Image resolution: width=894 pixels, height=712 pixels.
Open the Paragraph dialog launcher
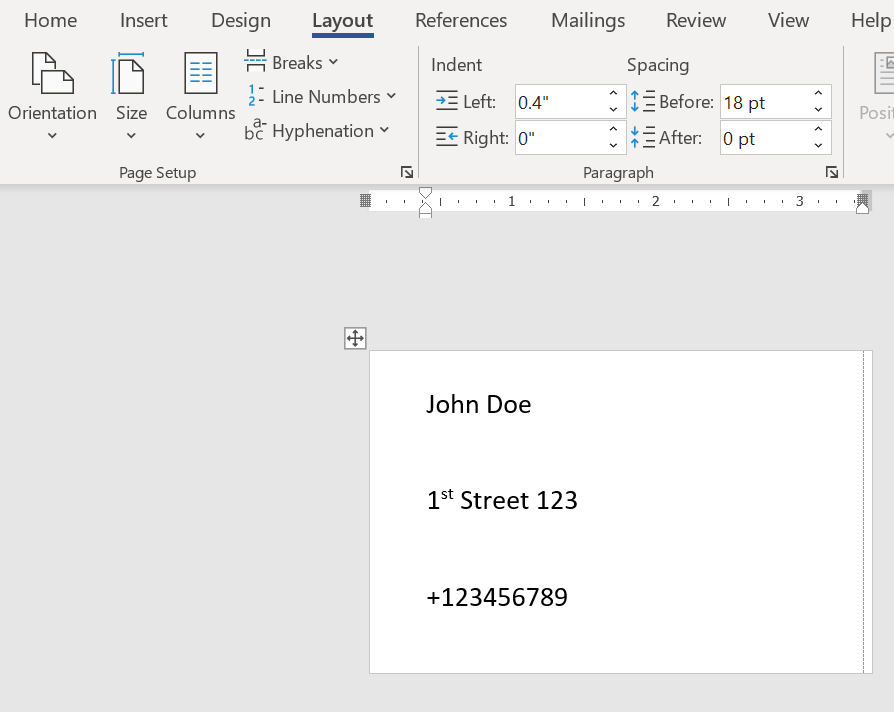coord(832,172)
